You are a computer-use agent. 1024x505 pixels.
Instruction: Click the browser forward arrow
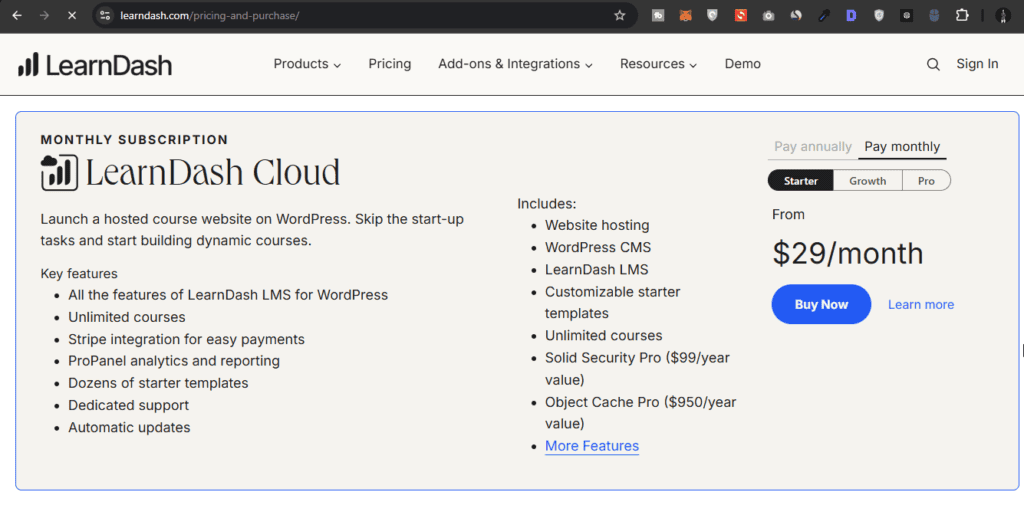[x=44, y=15]
